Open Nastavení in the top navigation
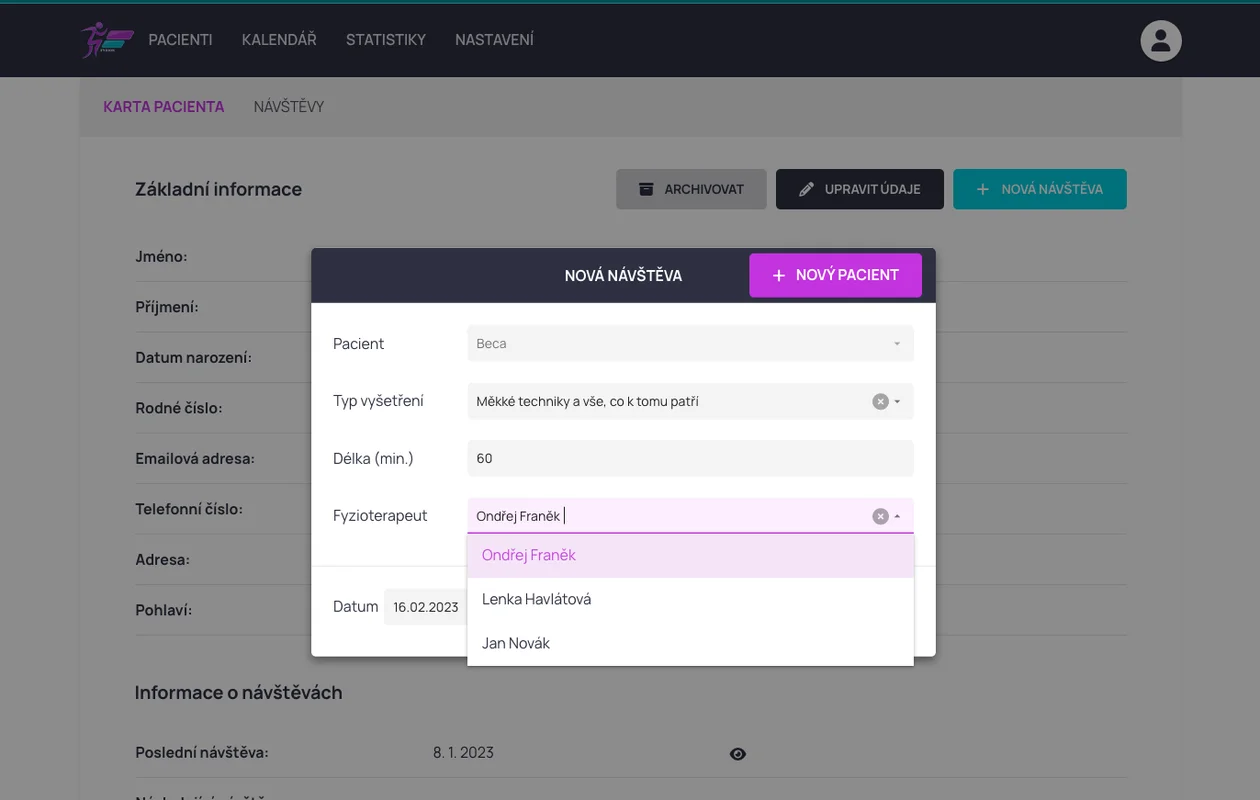The width and height of the screenshot is (1260, 800). click(x=494, y=40)
